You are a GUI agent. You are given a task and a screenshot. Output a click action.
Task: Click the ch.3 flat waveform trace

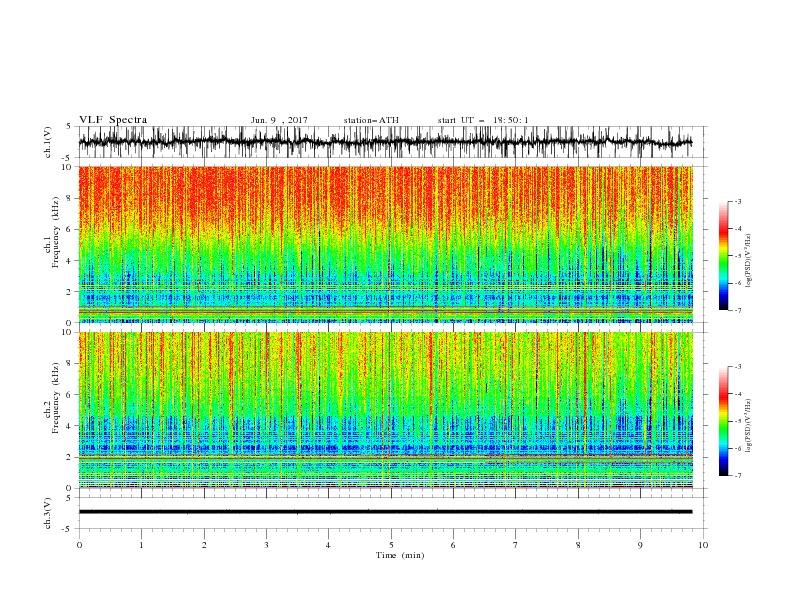[x=385, y=512]
